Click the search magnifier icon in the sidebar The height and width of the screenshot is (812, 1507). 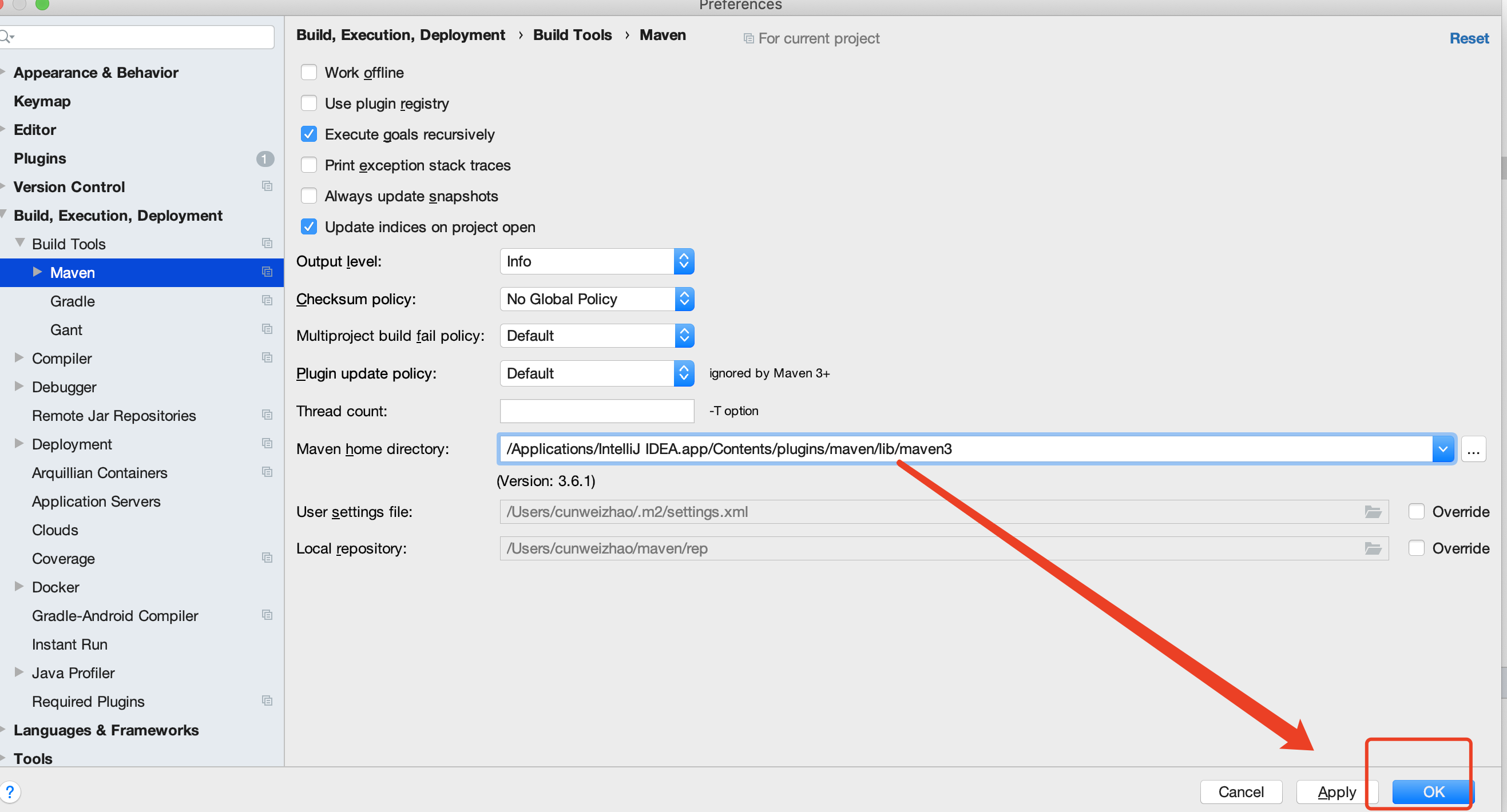(6, 37)
